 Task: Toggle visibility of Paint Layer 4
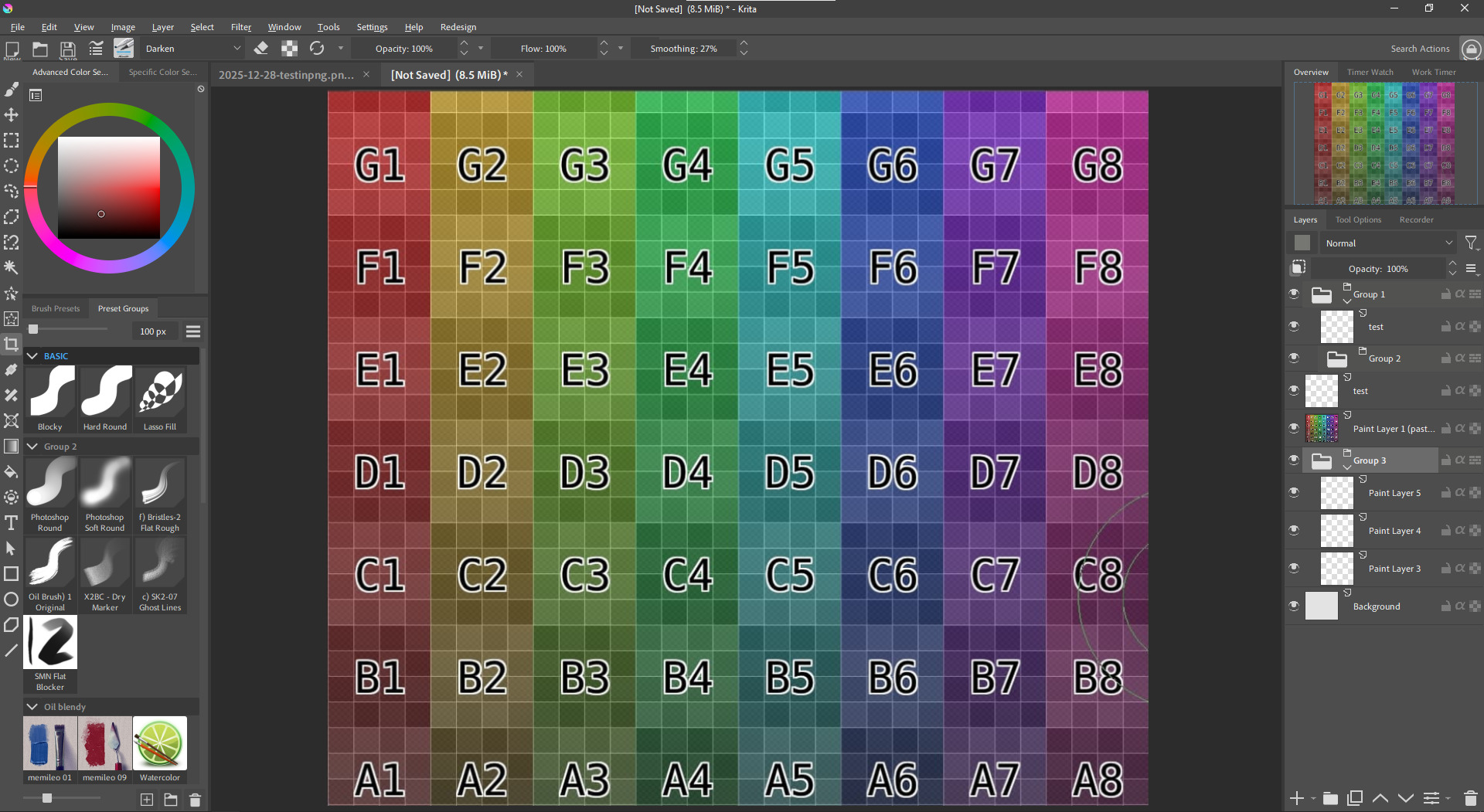click(x=1294, y=530)
